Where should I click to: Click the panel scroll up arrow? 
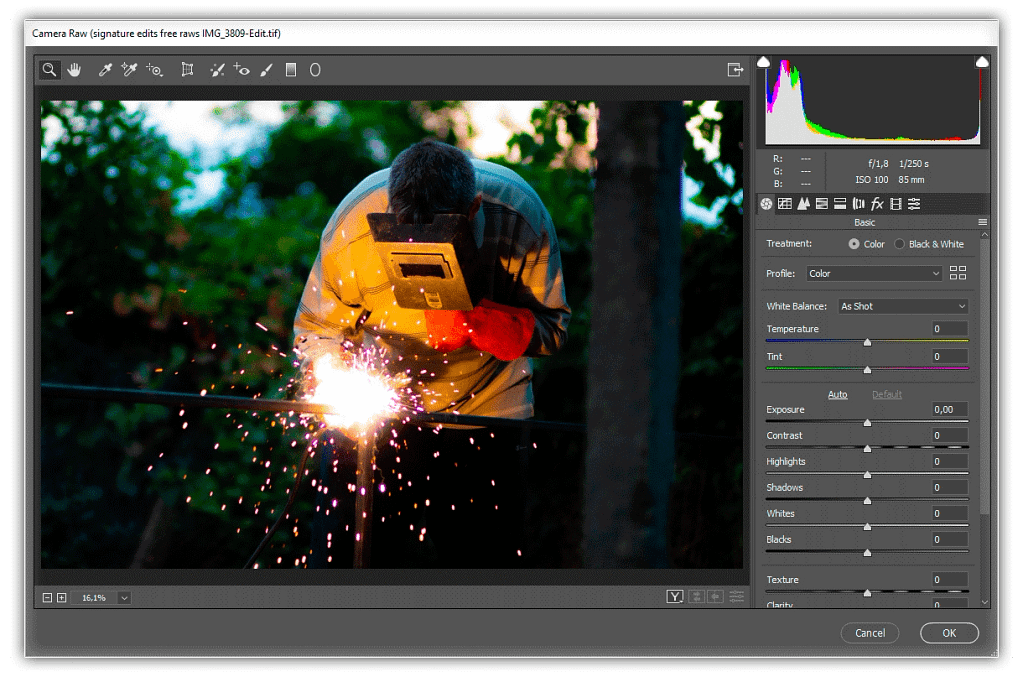click(985, 235)
